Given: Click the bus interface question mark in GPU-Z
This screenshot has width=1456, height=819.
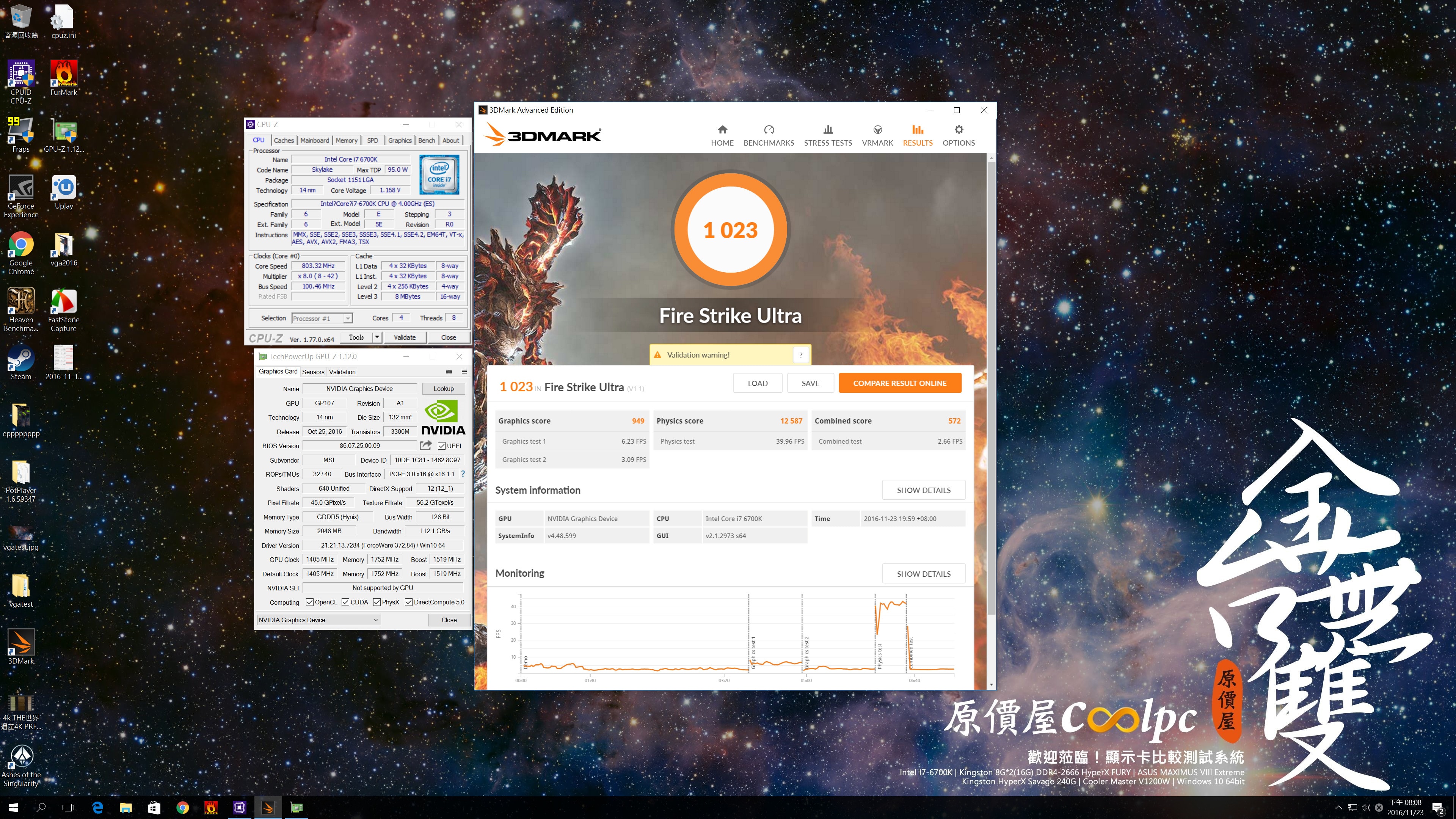Looking at the screenshot, I should point(462,474).
